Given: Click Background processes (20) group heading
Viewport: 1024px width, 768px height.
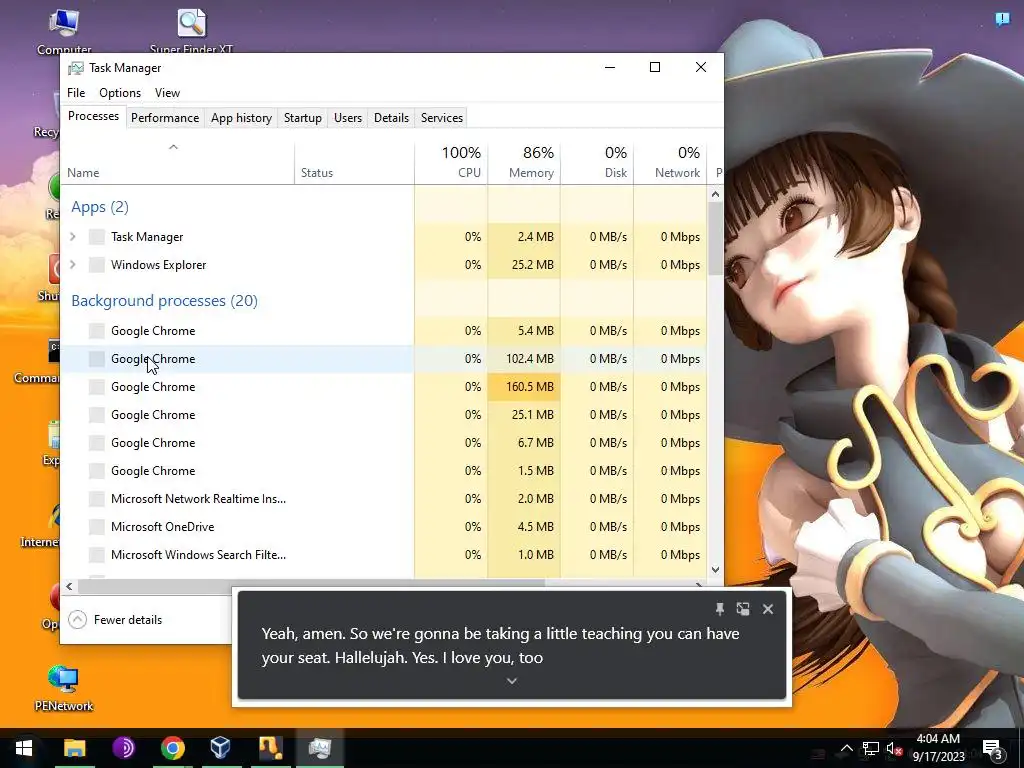Looking at the screenshot, I should (x=165, y=300).
